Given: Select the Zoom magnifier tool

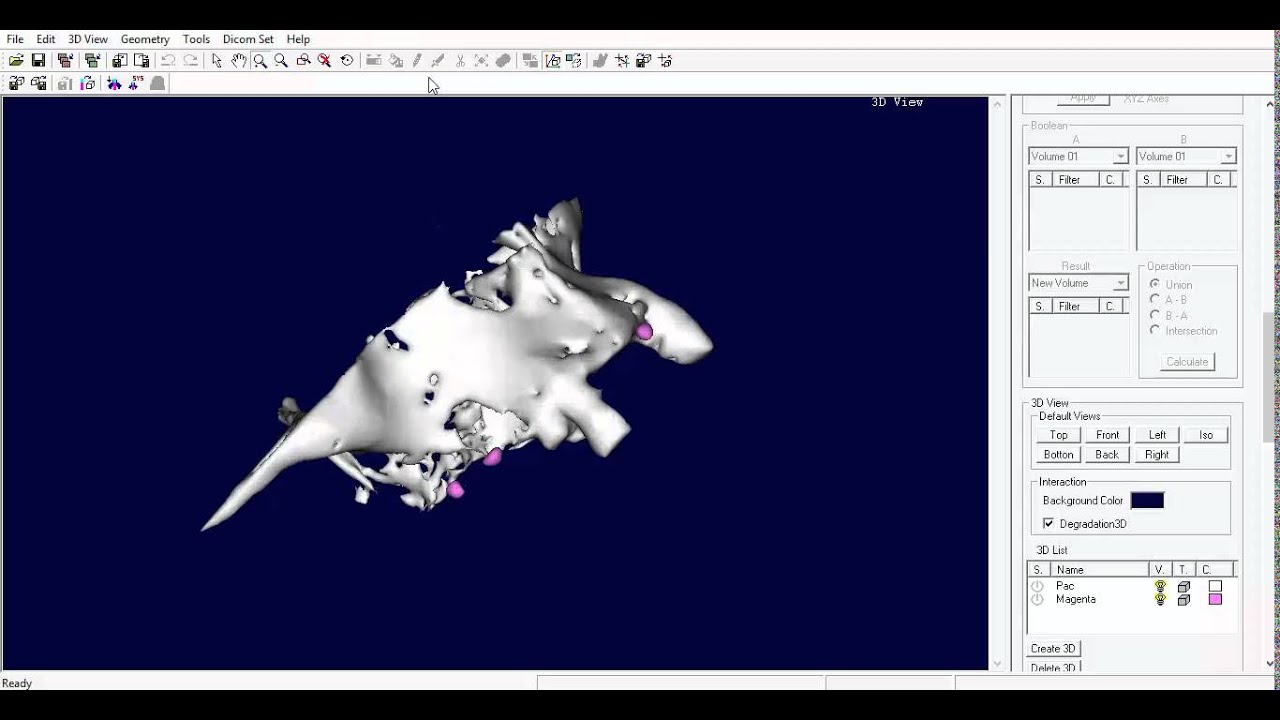Looking at the screenshot, I should point(260,61).
